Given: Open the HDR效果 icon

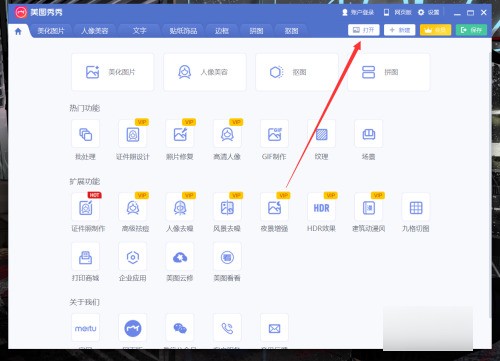Looking at the screenshot, I should (322, 207).
